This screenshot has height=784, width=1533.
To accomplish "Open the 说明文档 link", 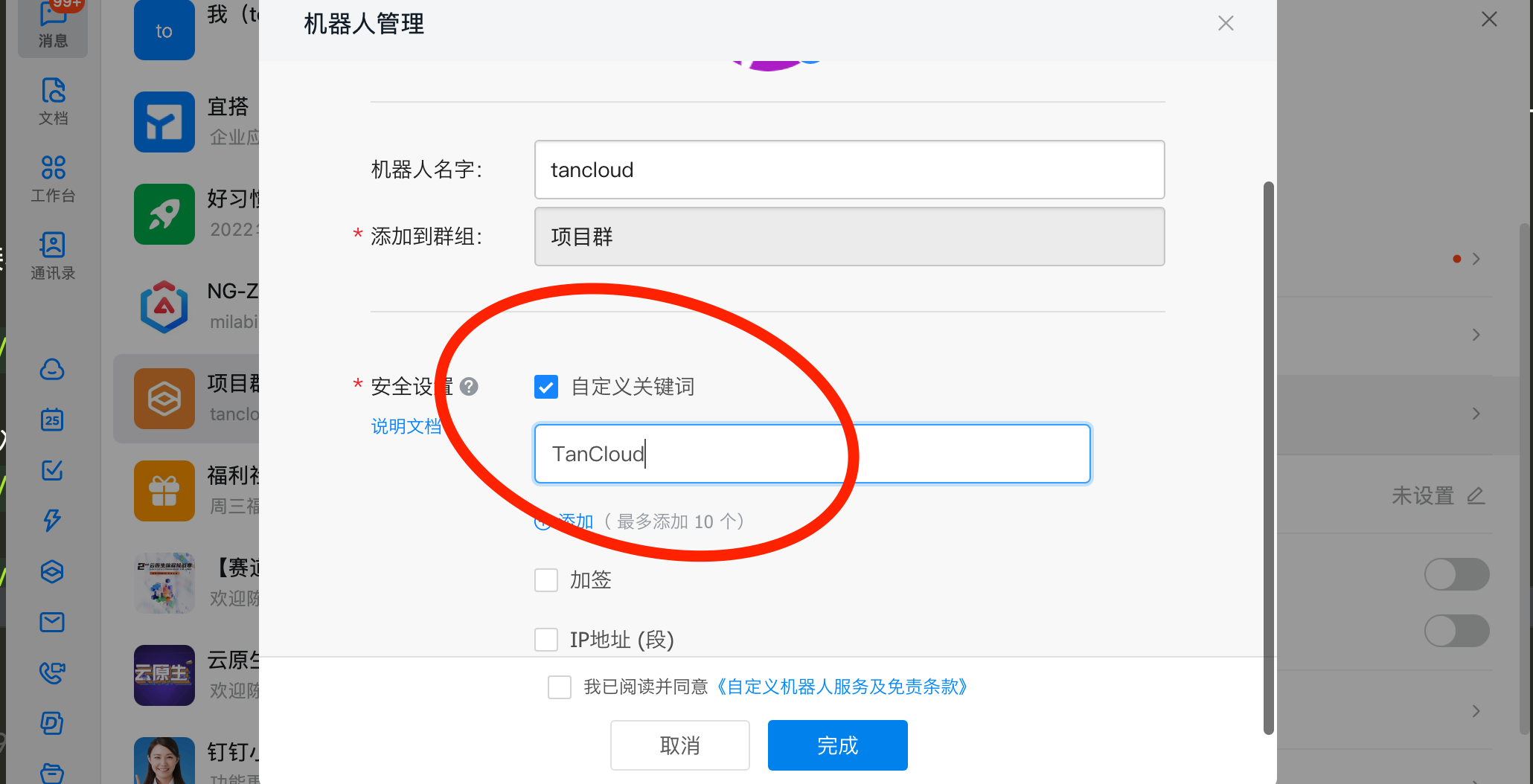I will coord(406,426).
